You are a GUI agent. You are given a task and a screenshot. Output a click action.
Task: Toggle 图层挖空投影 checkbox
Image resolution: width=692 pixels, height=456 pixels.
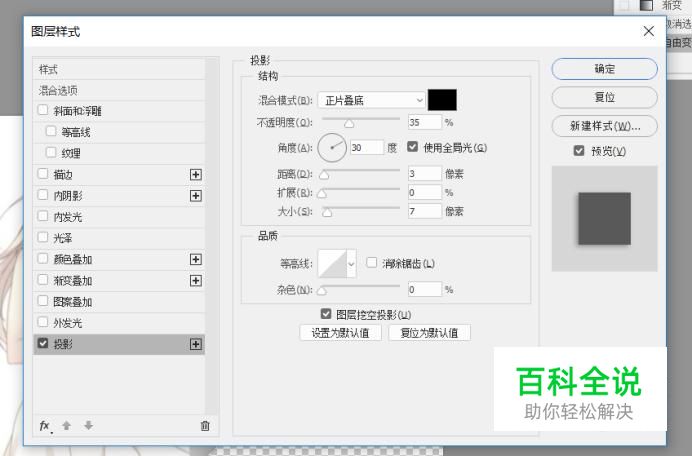[x=326, y=314]
